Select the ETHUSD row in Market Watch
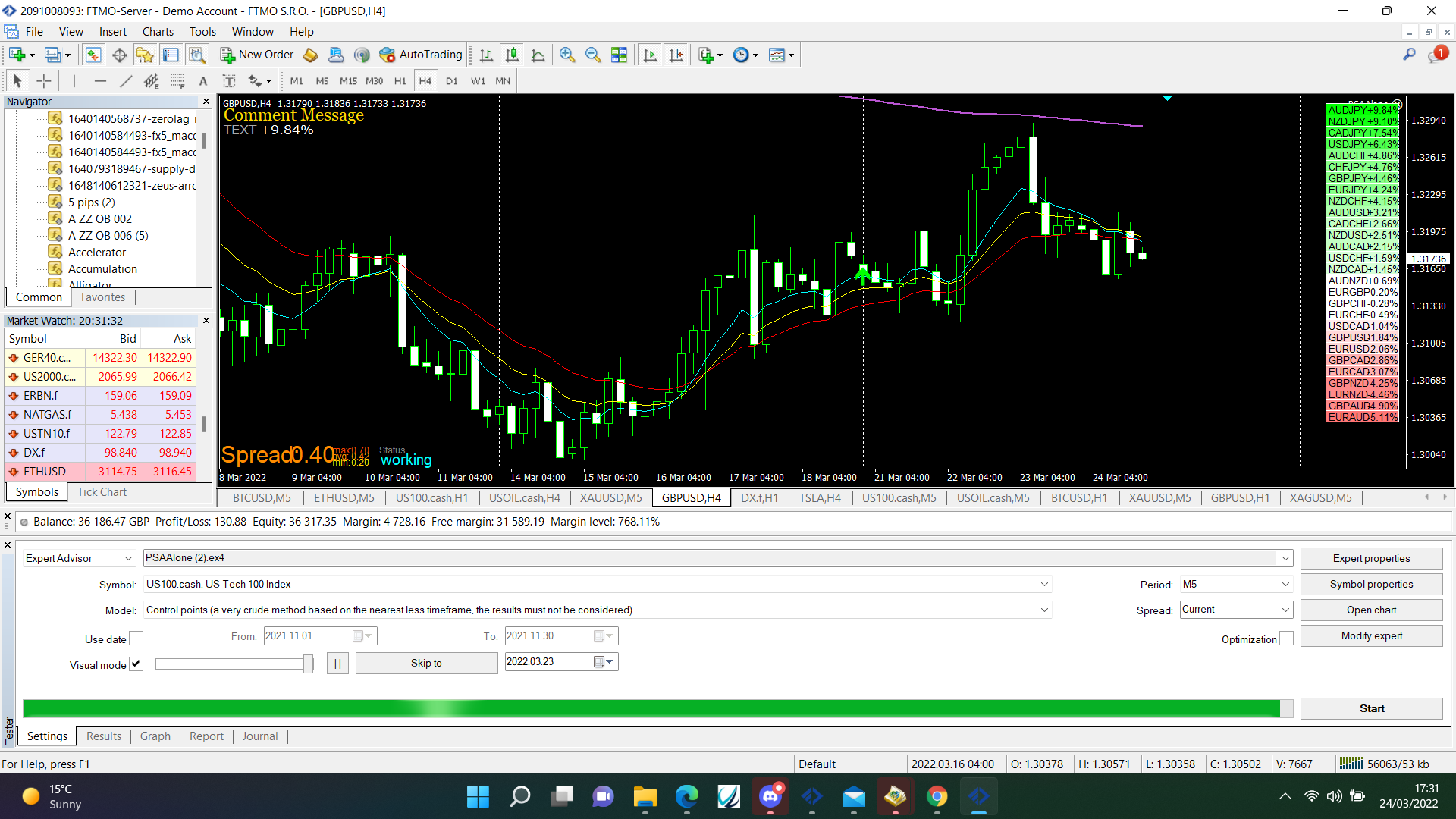Viewport: 1456px width, 819px height. pos(100,471)
